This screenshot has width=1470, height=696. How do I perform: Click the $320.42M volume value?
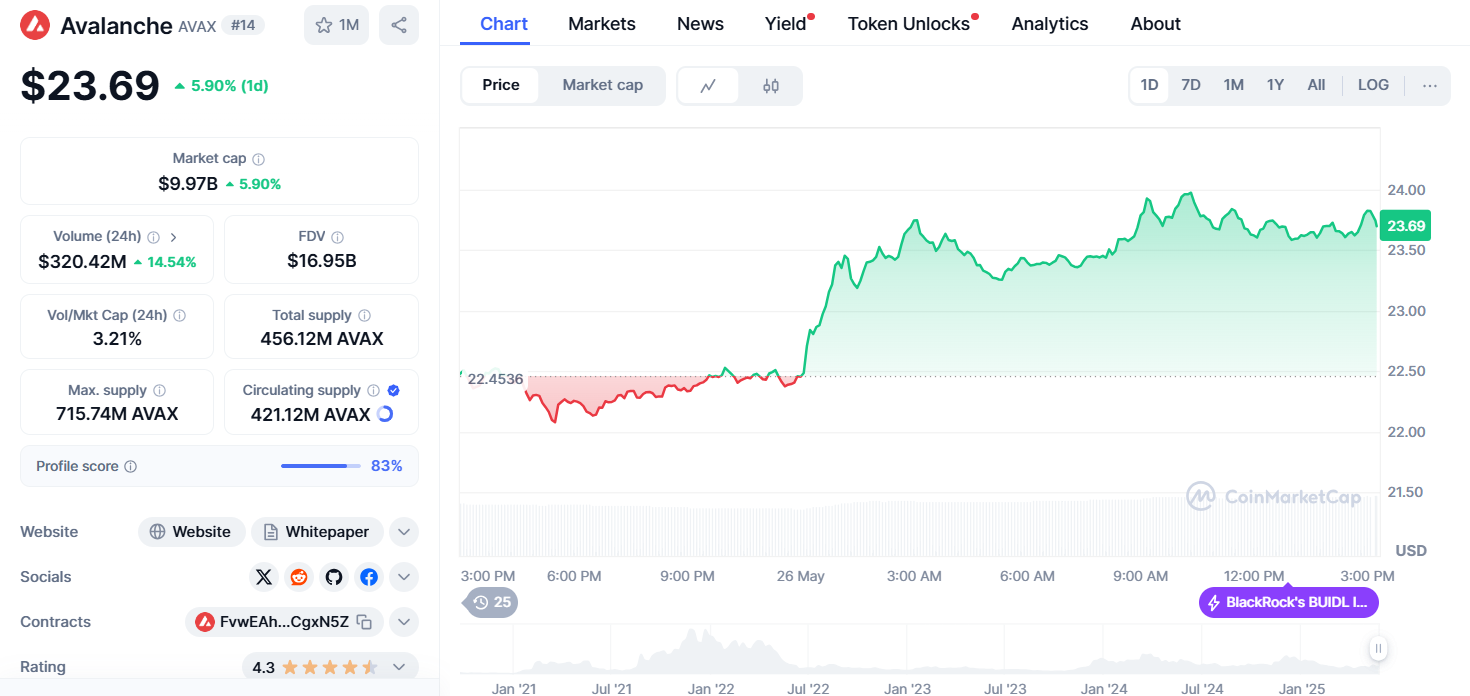(82, 262)
